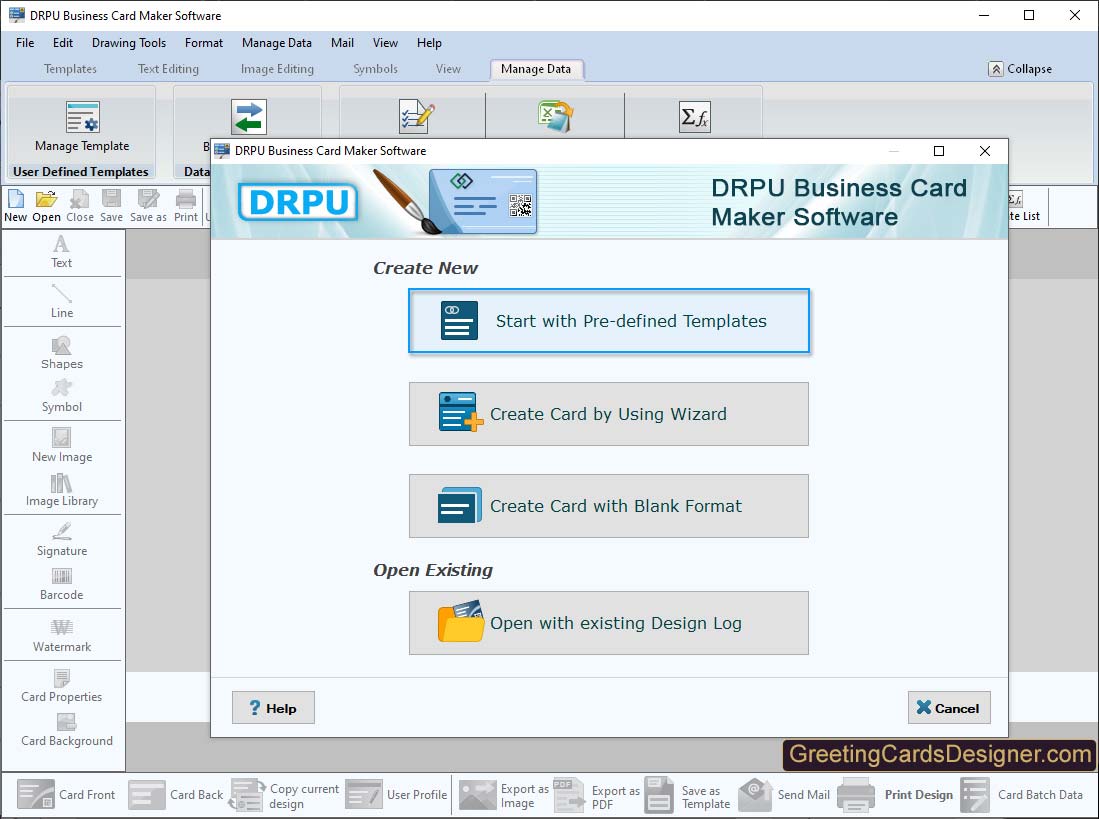Choose the Shapes tool
The image size is (1099, 819).
coord(62,353)
